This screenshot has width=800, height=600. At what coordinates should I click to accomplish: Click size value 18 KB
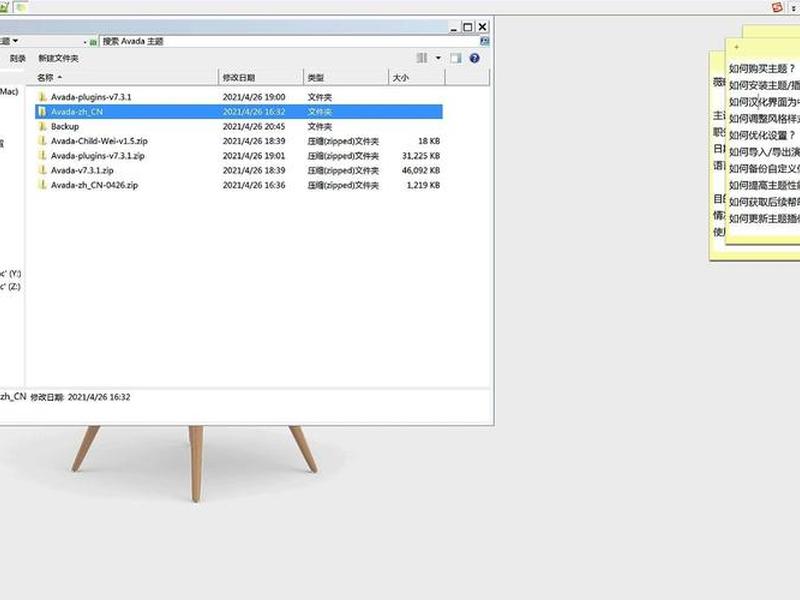429,141
